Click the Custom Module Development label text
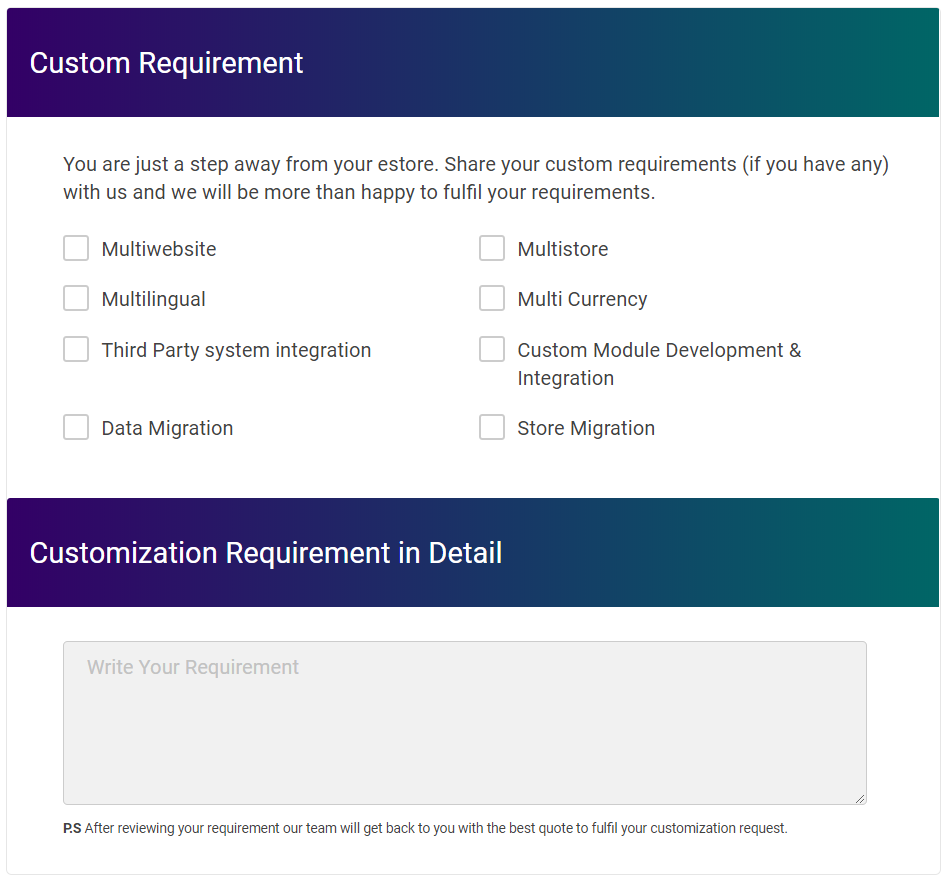Image resolution: width=947 pixels, height=883 pixels. [659, 350]
